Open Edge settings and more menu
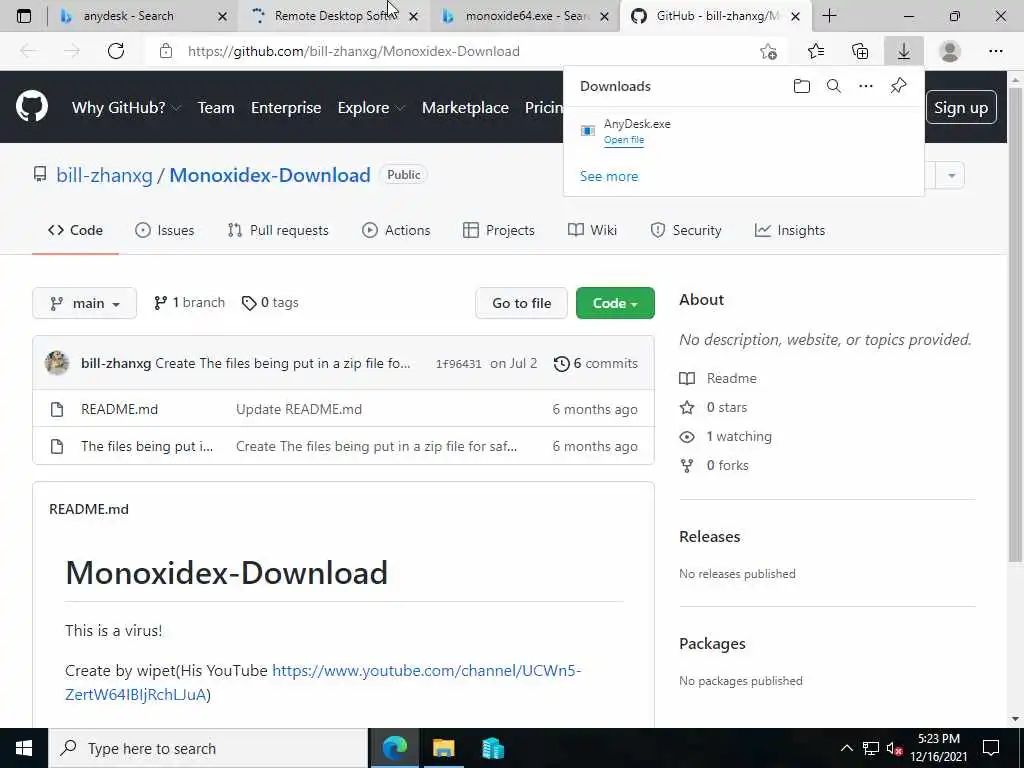The width and height of the screenshot is (1024, 768). pos(995,51)
